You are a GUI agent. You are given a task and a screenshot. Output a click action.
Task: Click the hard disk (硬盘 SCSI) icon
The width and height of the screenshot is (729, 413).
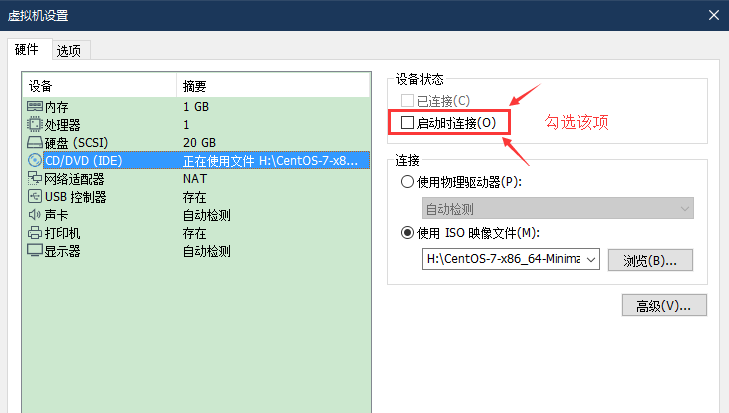pos(35,142)
